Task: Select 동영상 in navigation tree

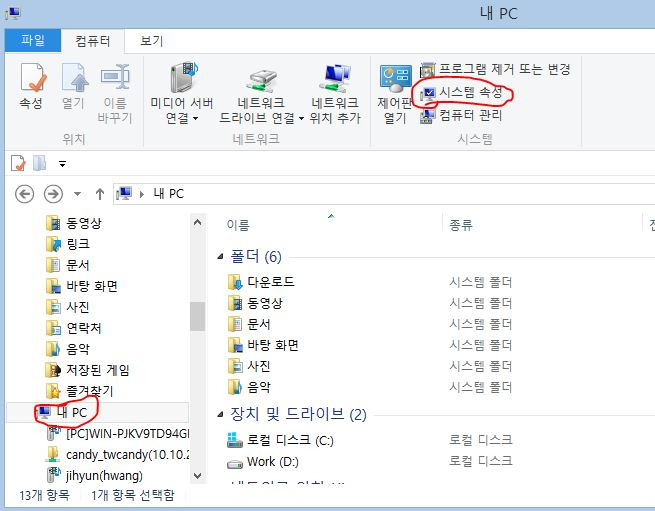Action: point(74,223)
